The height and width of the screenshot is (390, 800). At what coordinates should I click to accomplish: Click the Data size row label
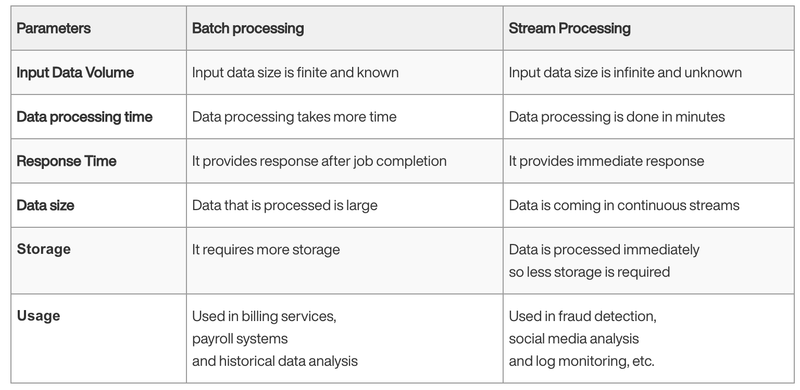[45, 205]
